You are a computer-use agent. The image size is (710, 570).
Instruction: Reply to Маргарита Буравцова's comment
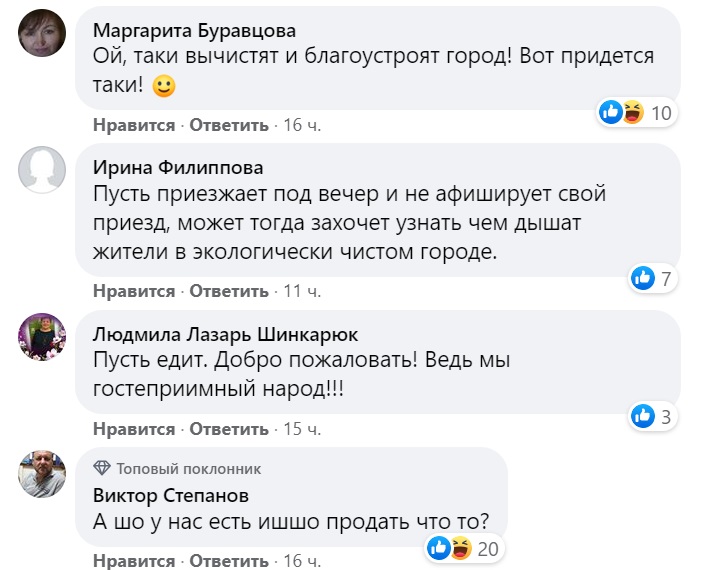[229, 125]
